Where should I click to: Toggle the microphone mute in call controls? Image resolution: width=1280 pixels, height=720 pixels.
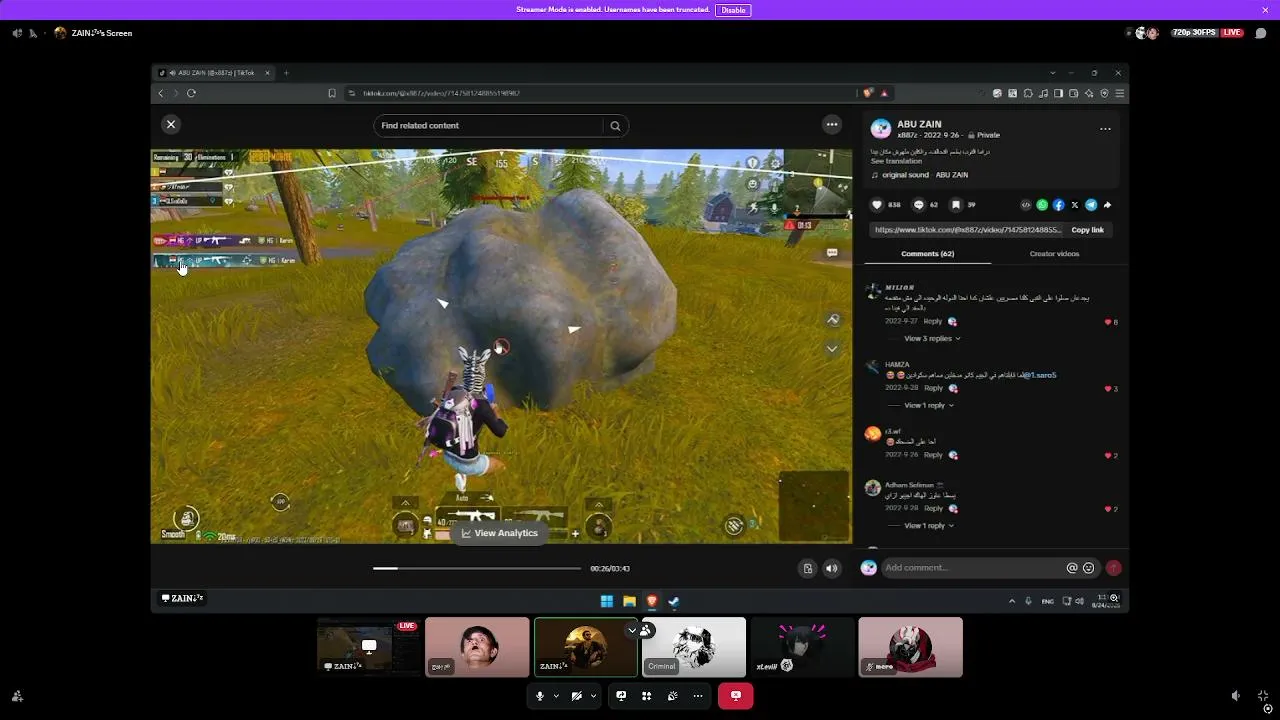point(540,696)
